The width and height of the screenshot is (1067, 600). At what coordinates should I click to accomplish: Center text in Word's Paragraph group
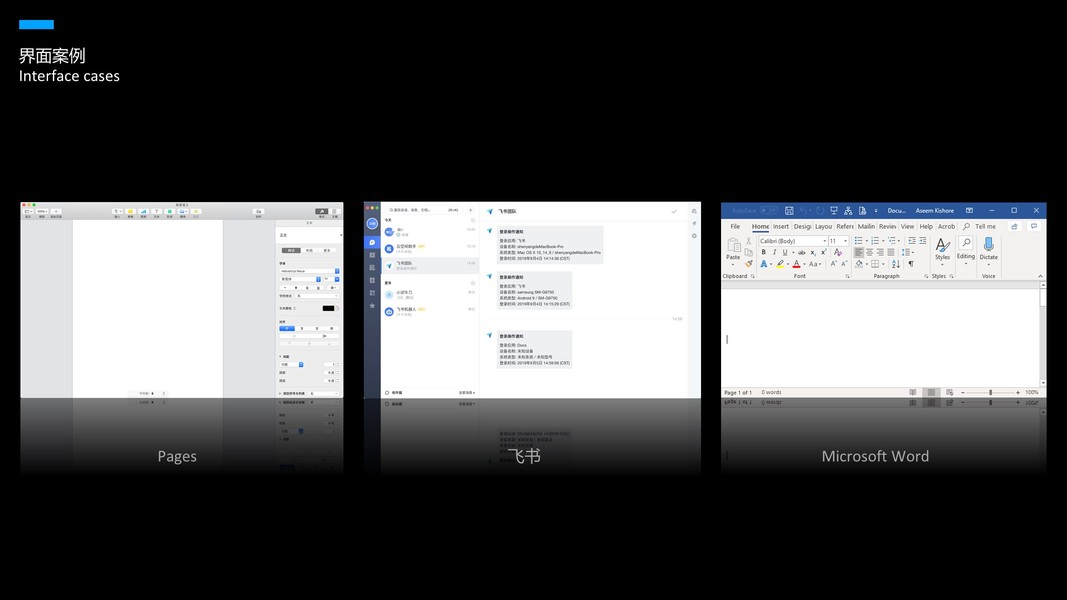[x=870, y=252]
